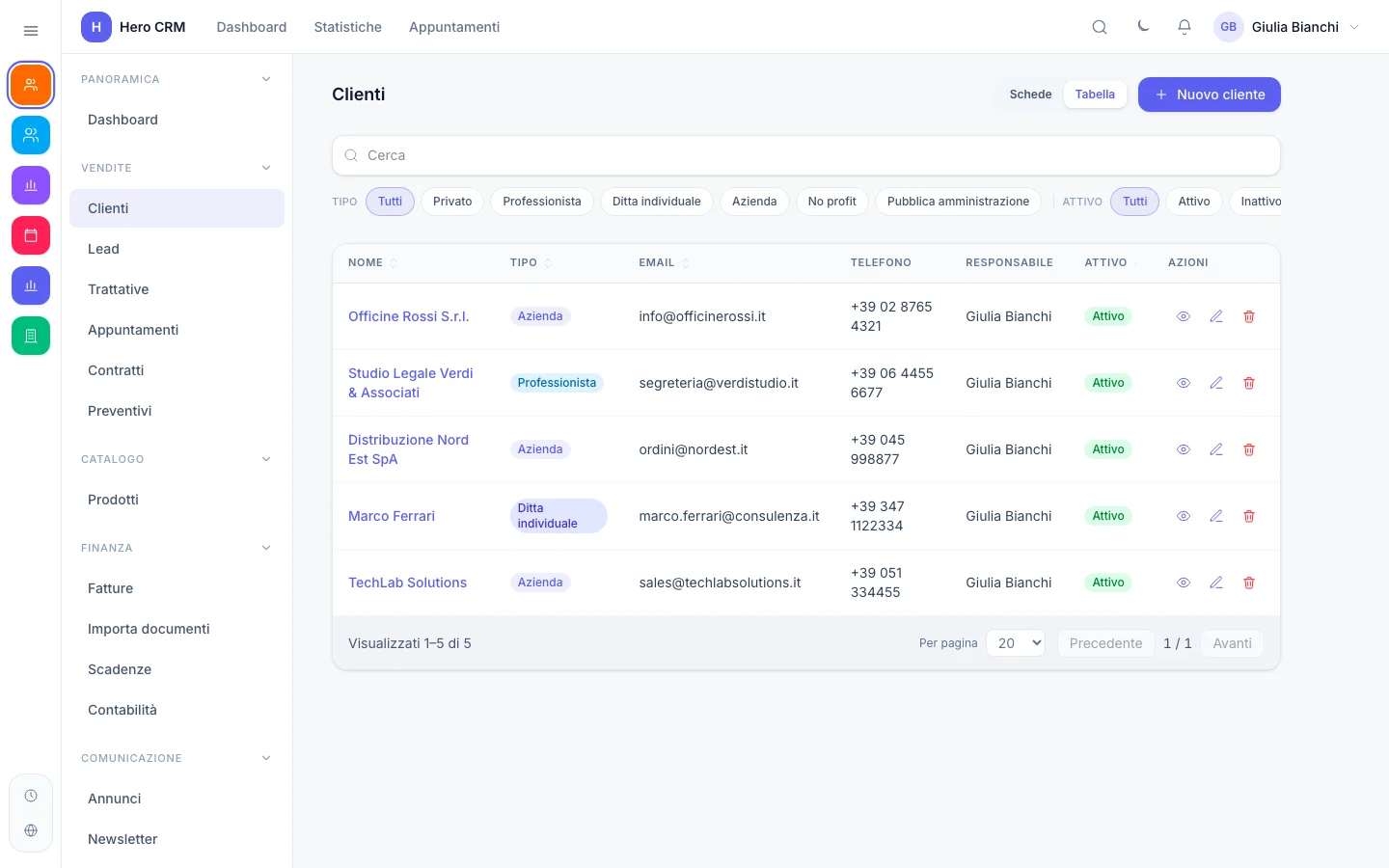Open Statistiche in top navigation
Screen dimensions: 1389x868
[347, 27]
